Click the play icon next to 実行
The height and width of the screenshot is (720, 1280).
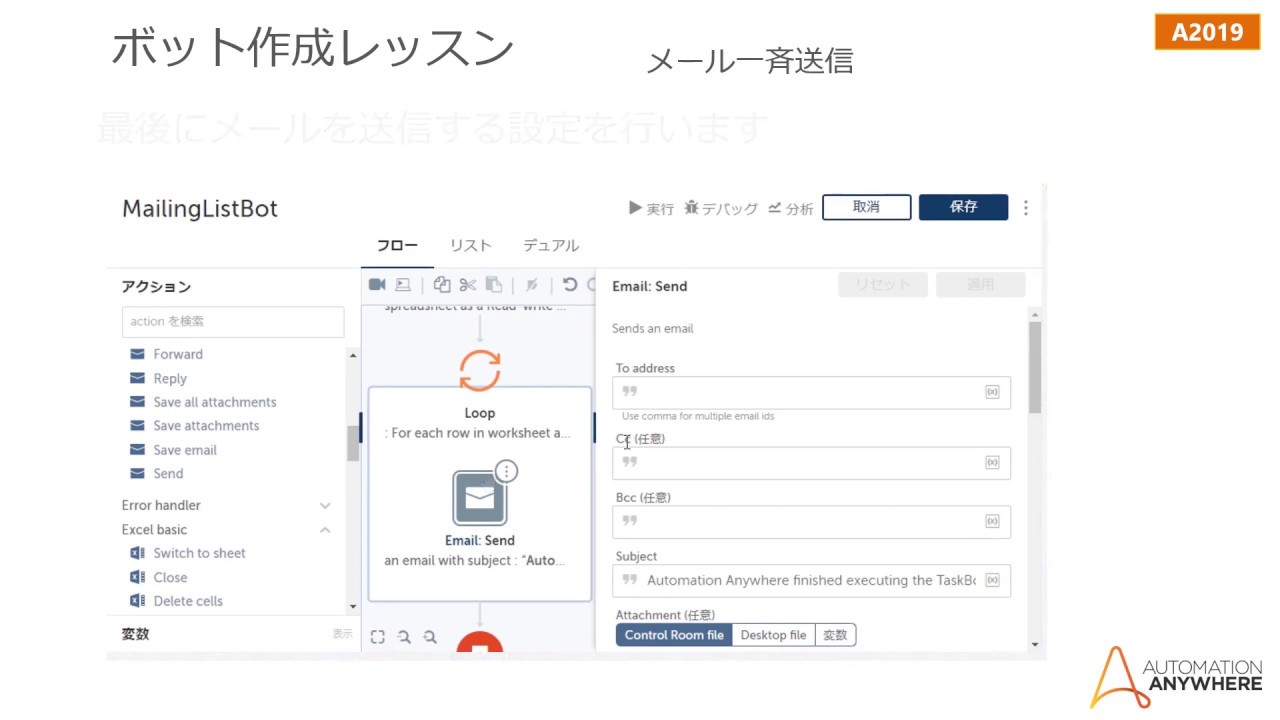coord(635,208)
